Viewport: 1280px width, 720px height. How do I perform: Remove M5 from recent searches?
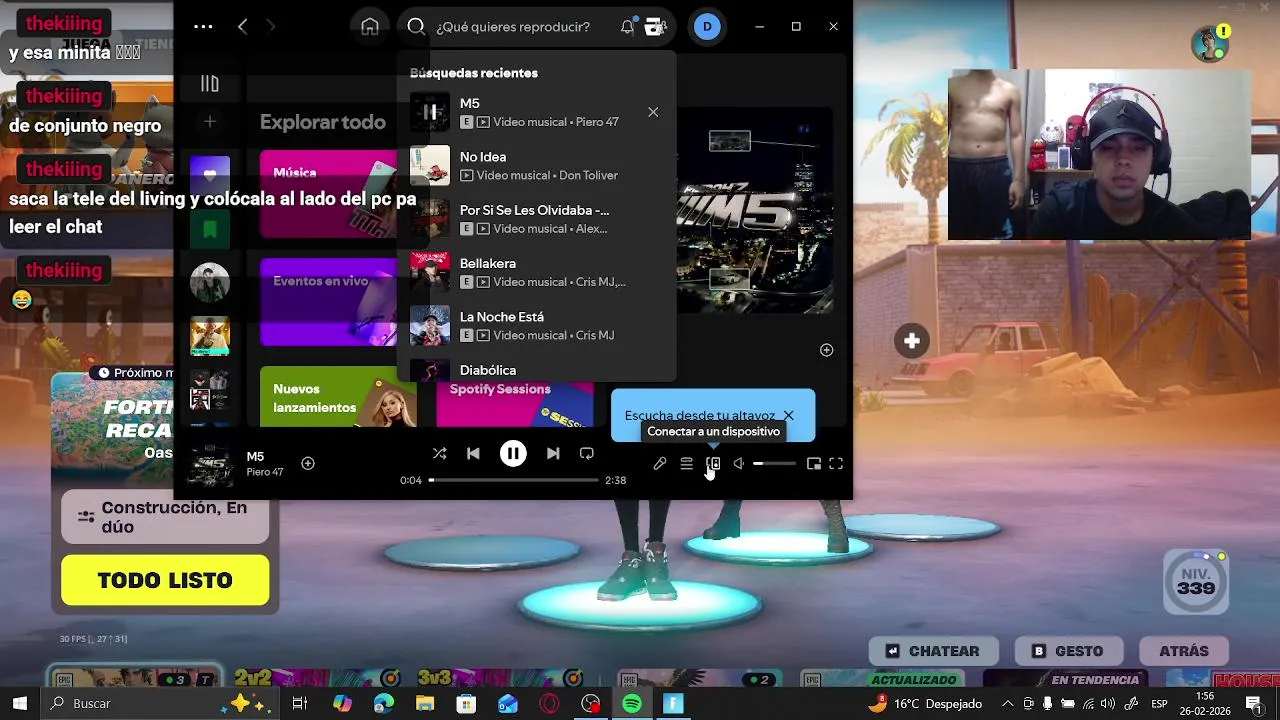[653, 112]
